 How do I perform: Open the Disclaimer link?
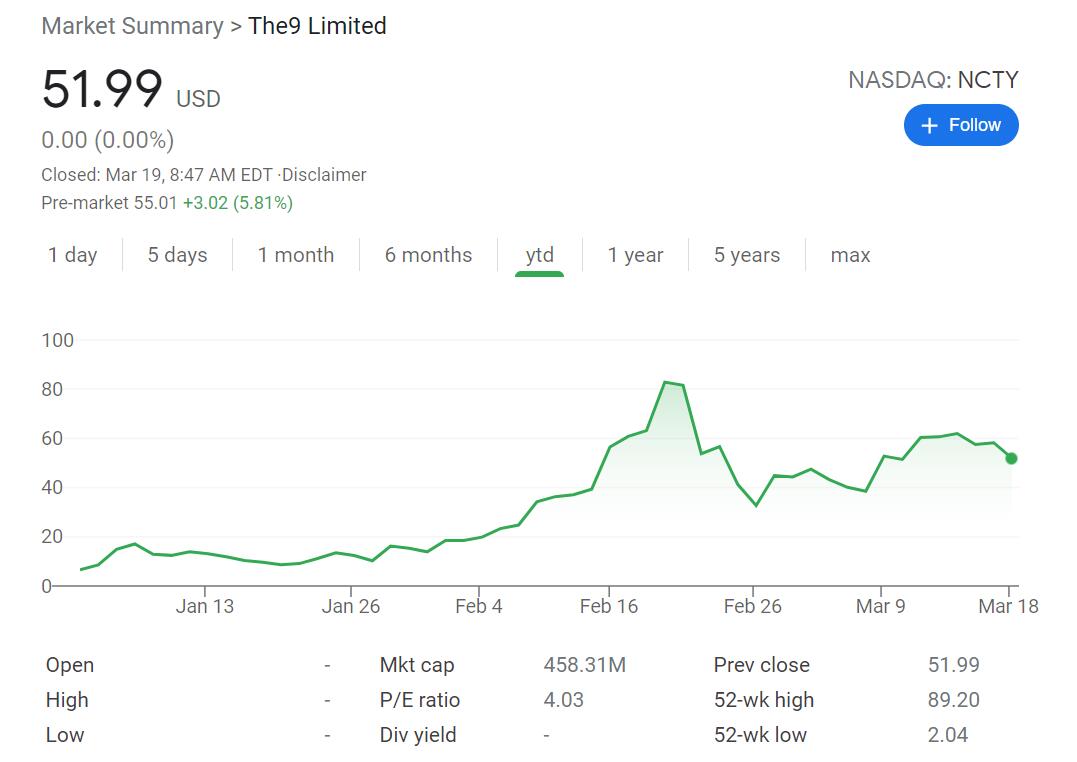[325, 175]
